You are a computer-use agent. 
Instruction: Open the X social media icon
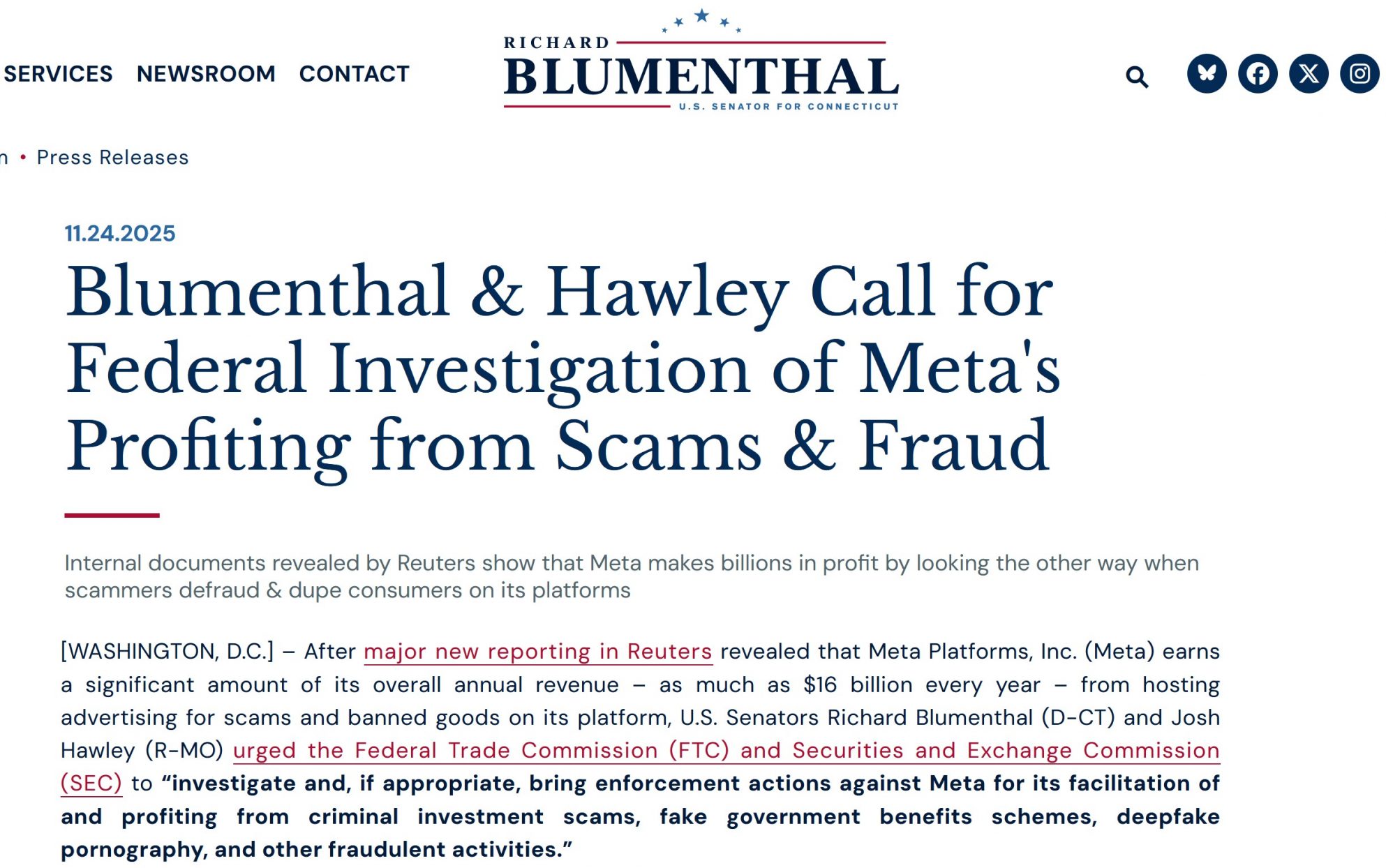1309,73
